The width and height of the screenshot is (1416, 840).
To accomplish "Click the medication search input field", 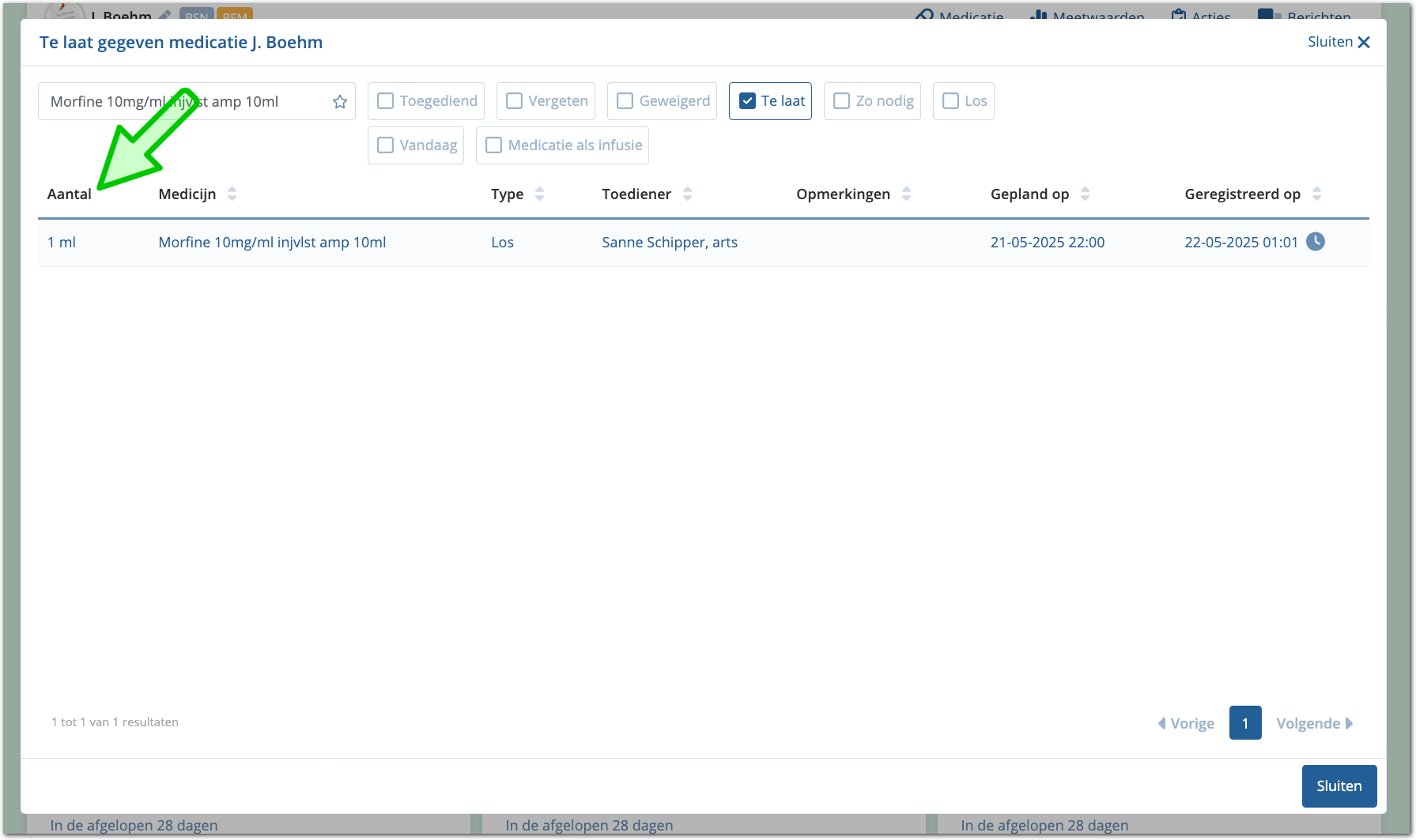I will pyautogui.click(x=186, y=102).
